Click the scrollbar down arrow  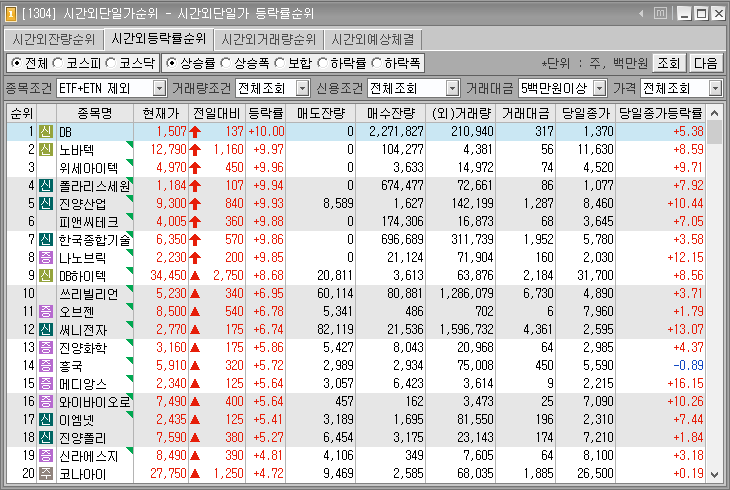pyautogui.click(x=715, y=475)
